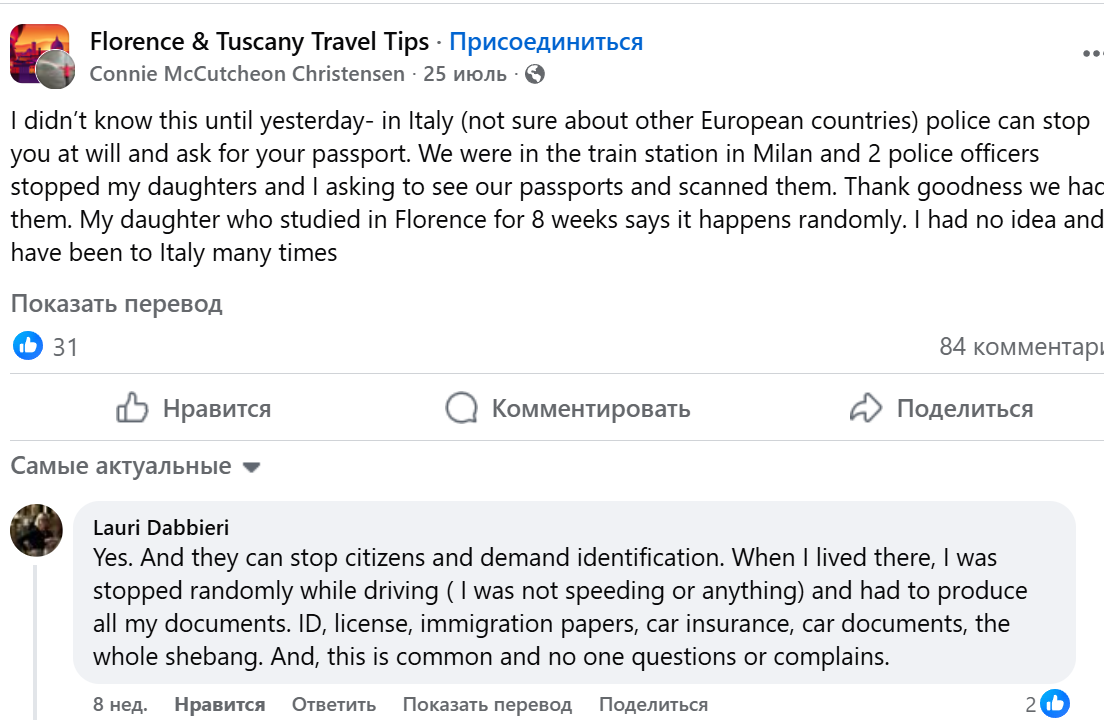Click the comment's like reaction icon

tap(1054, 703)
